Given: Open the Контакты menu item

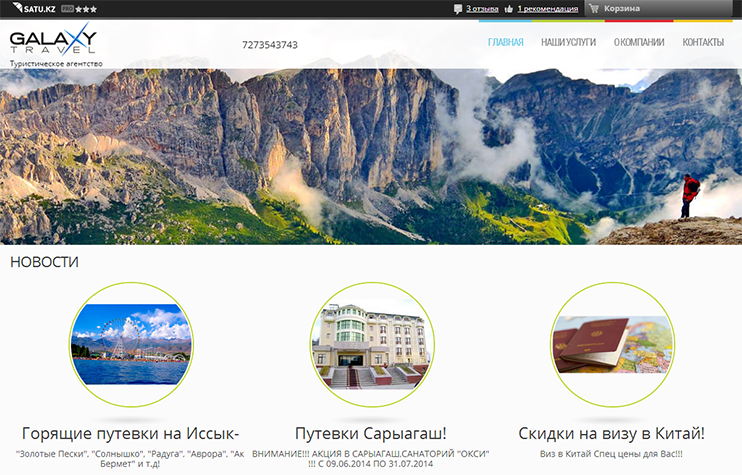Looking at the screenshot, I should coord(703,43).
